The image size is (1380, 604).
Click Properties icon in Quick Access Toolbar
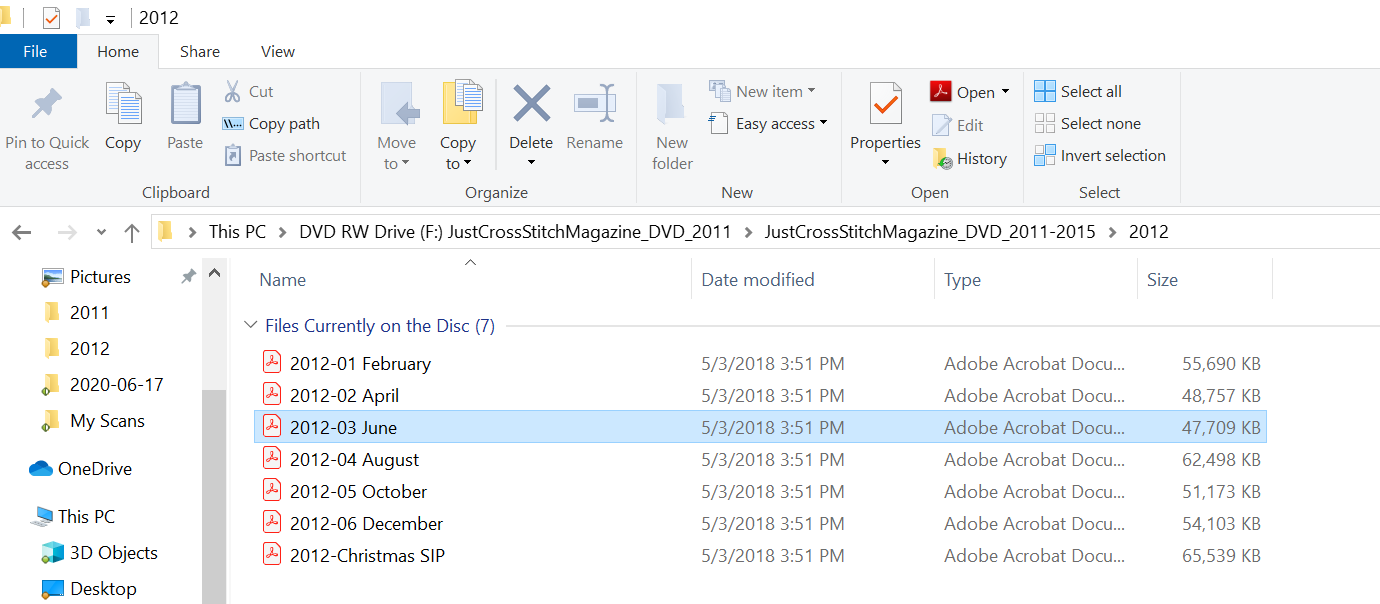(x=51, y=18)
